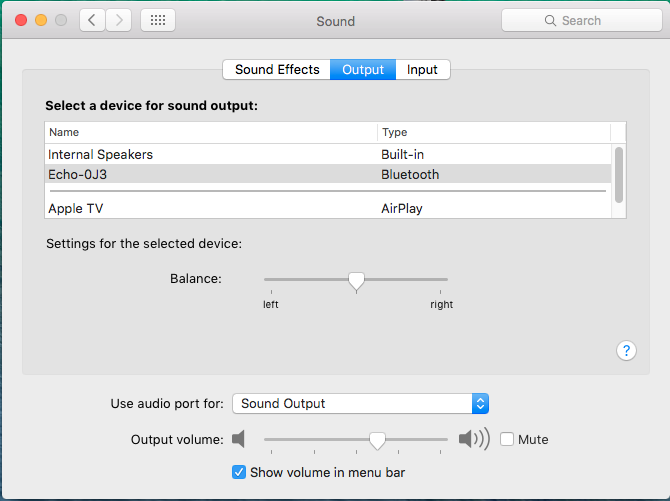Choose Apple TV AirPlay device
The width and height of the screenshot is (670, 501).
328,208
